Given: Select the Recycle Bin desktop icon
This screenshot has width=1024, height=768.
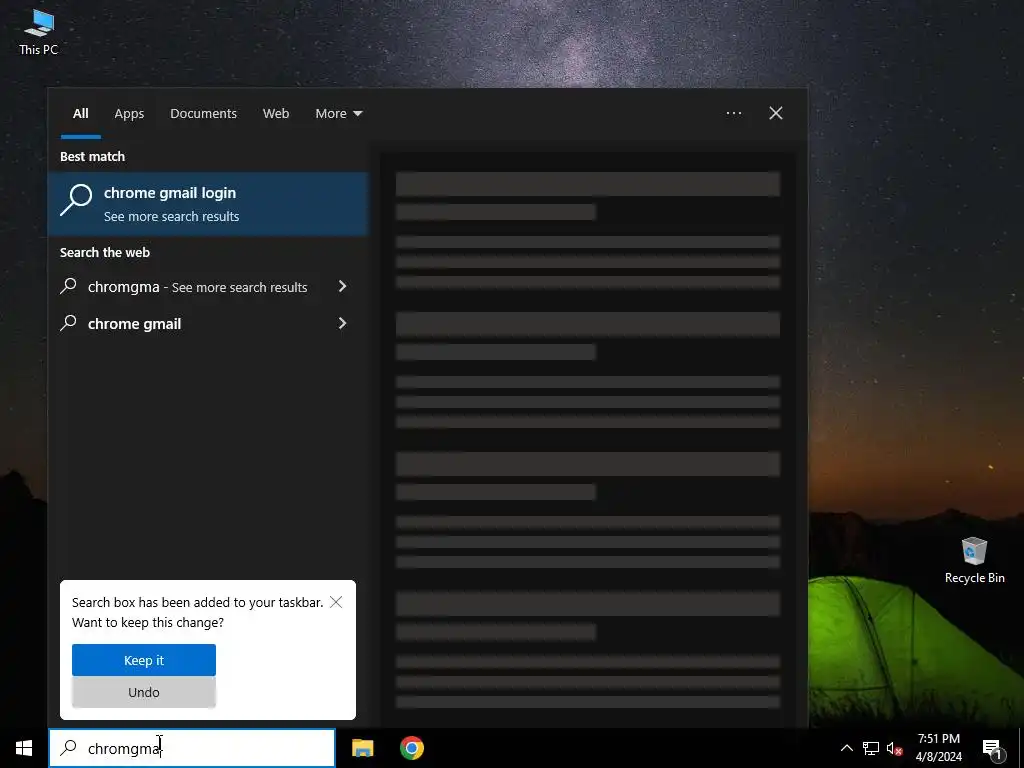Looking at the screenshot, I should point(974,560).
